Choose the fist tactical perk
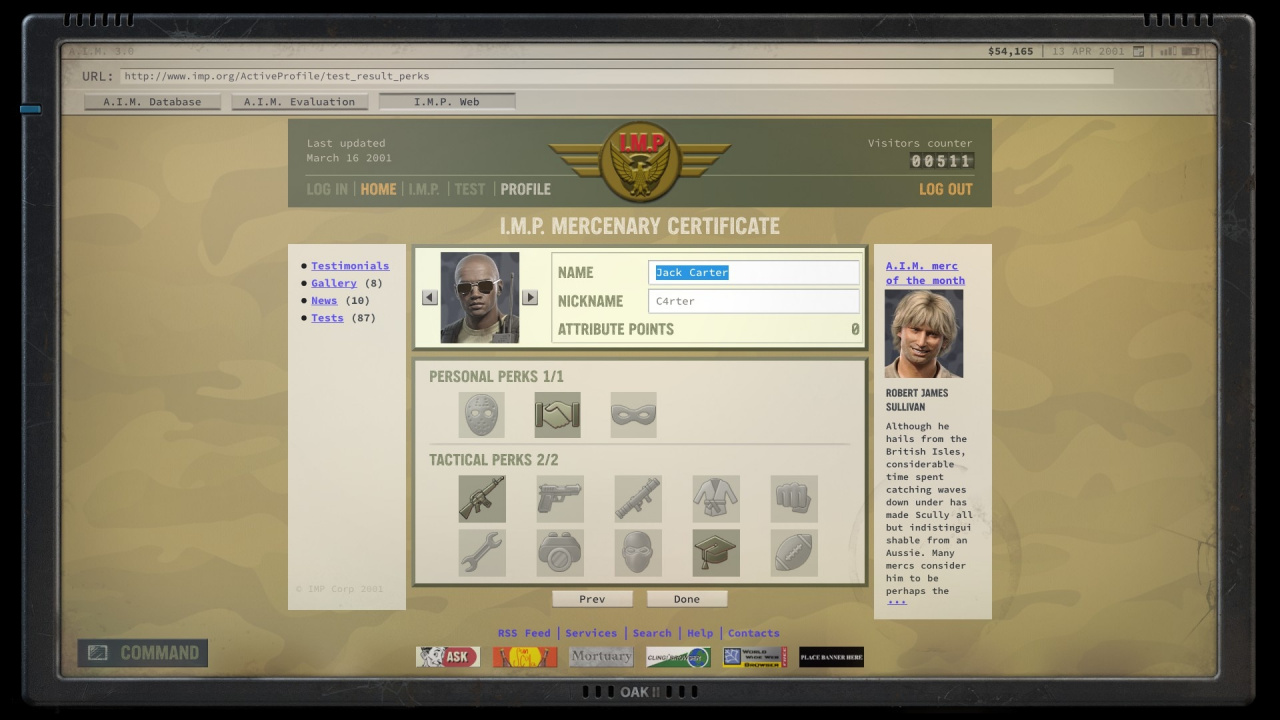The image size is (1280, 720). [794, 499]
